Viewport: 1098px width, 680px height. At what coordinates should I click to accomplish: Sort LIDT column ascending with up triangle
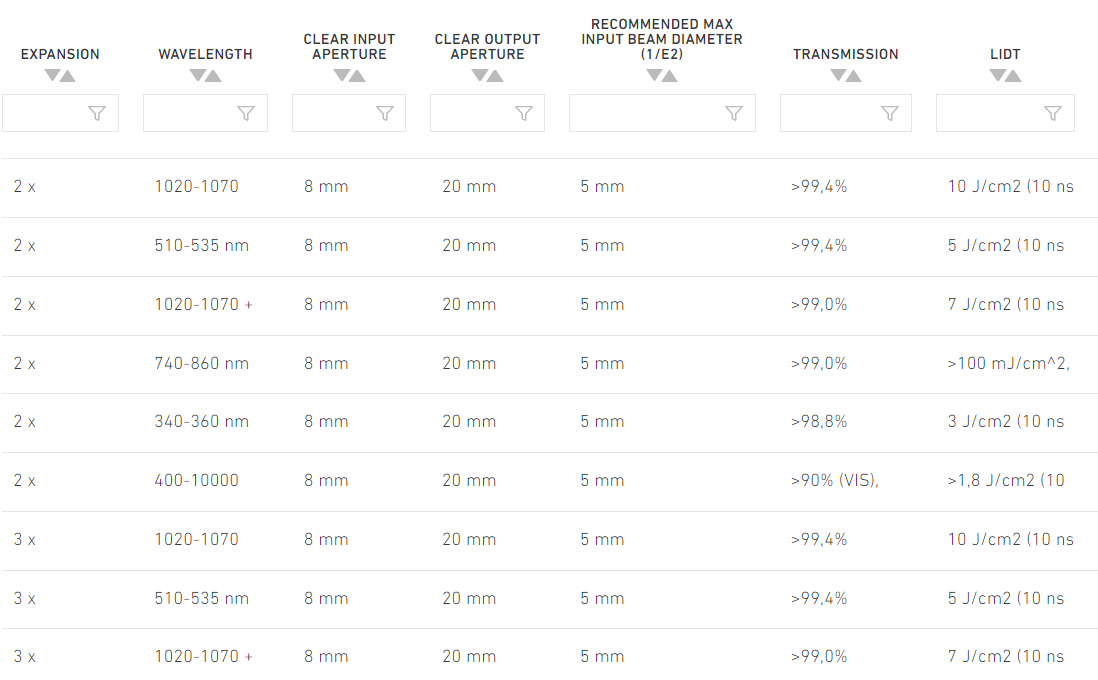coord(1013,76)
